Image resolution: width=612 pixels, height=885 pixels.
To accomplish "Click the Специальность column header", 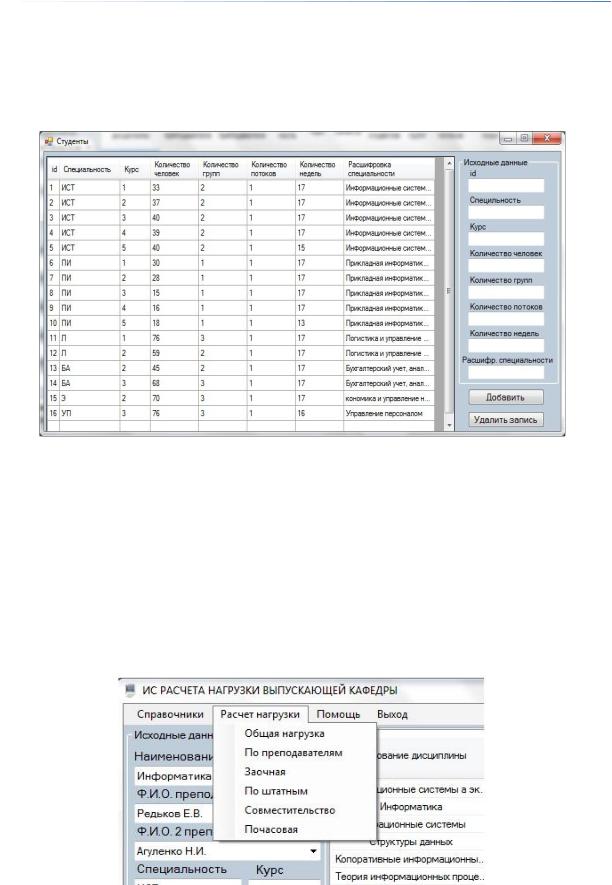I will 89,169.
